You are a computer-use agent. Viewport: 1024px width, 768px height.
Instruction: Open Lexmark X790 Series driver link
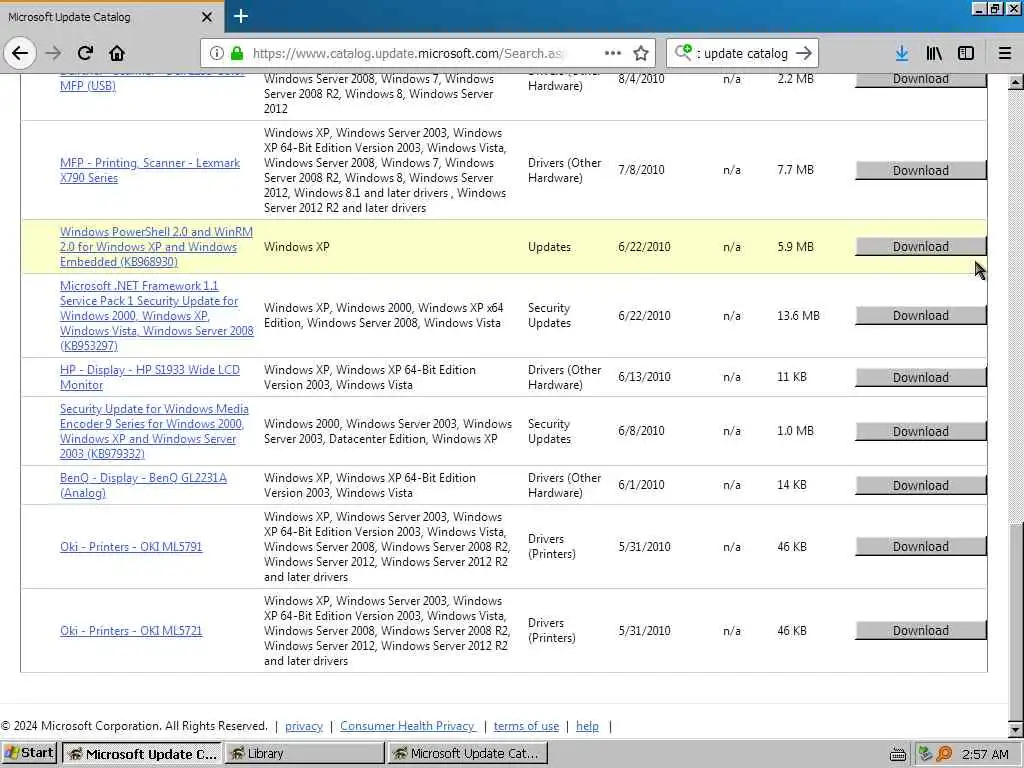pos(150,170)
